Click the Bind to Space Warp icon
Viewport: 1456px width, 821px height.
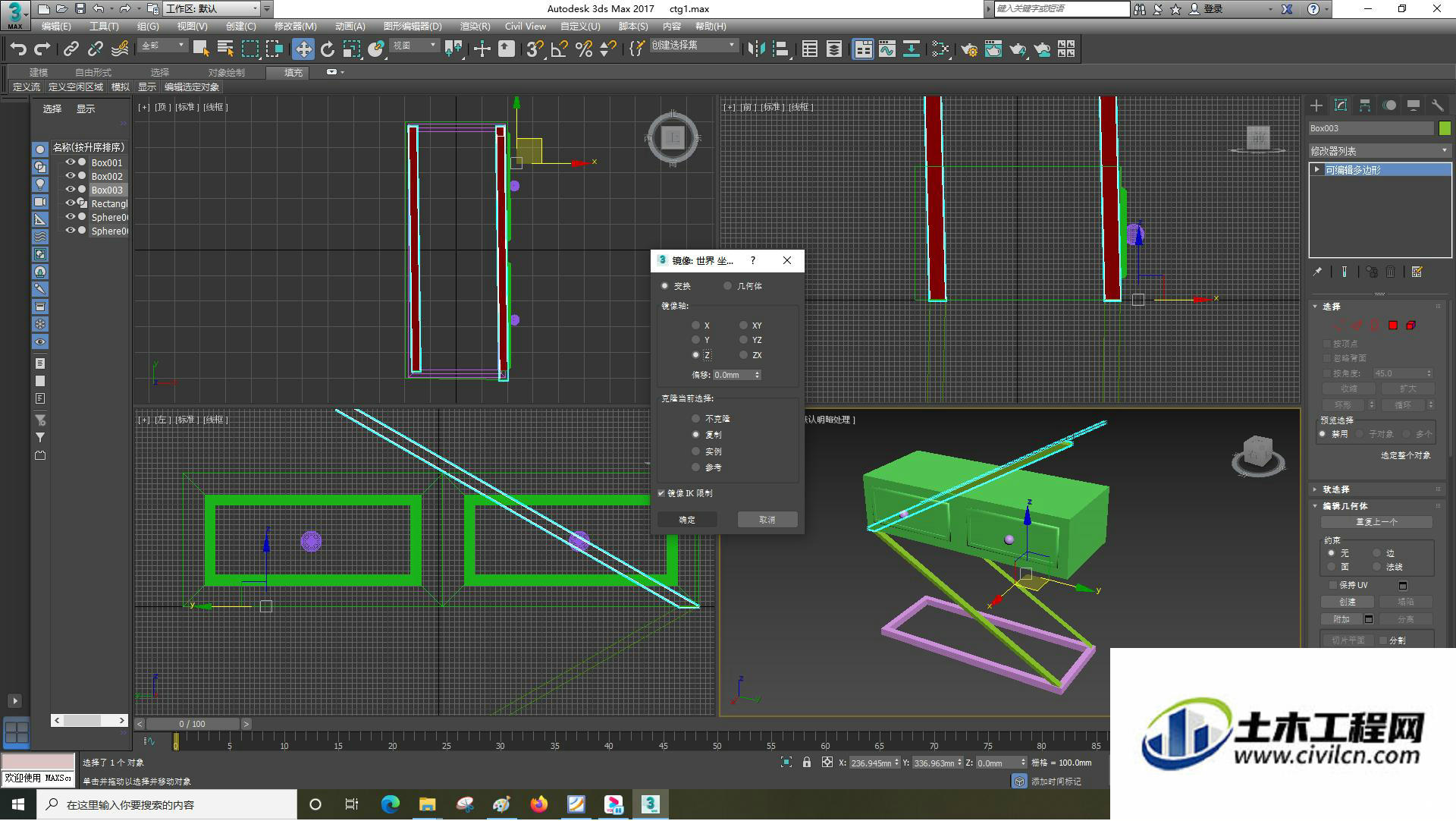pos(120,49)
